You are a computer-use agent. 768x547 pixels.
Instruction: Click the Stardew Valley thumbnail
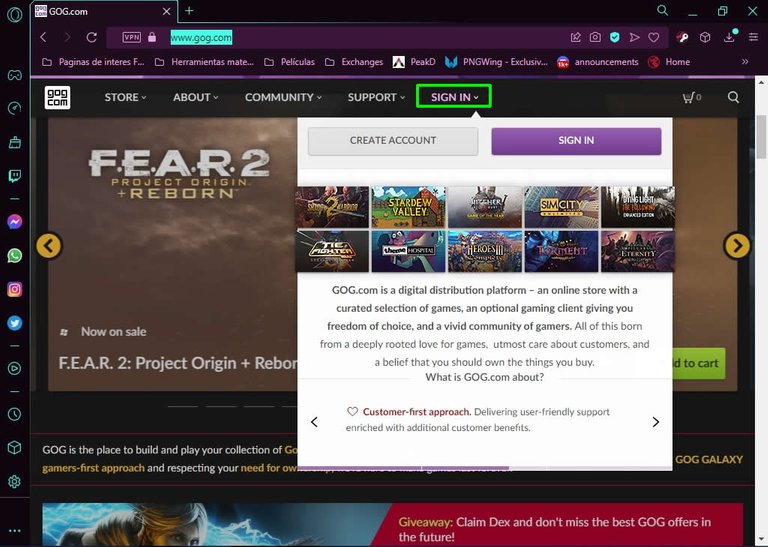coord(408,207)
